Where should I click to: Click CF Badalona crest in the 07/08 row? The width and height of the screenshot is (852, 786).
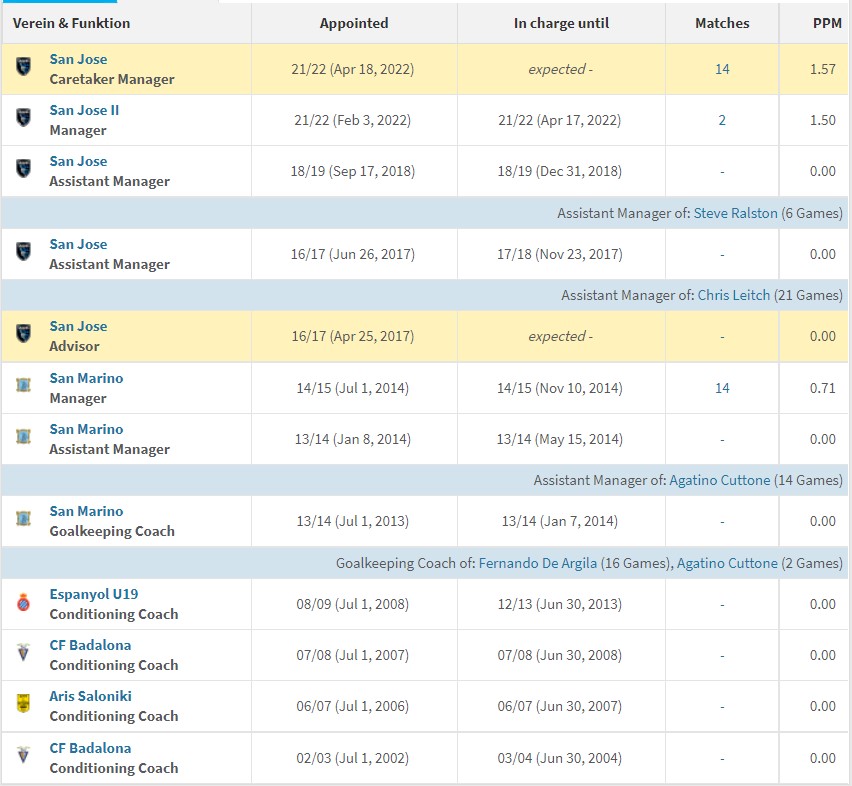(22, 655)
